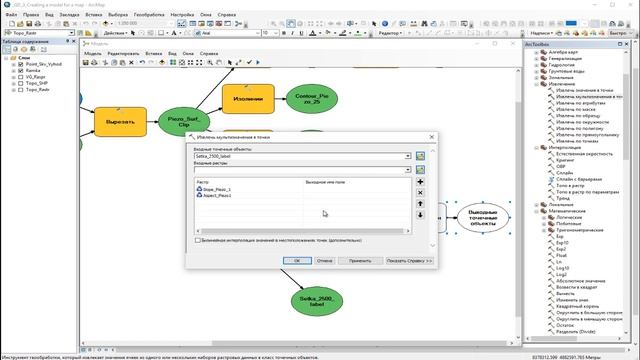
Task: Click the Identify blue info icon
Action: [384, 24]
